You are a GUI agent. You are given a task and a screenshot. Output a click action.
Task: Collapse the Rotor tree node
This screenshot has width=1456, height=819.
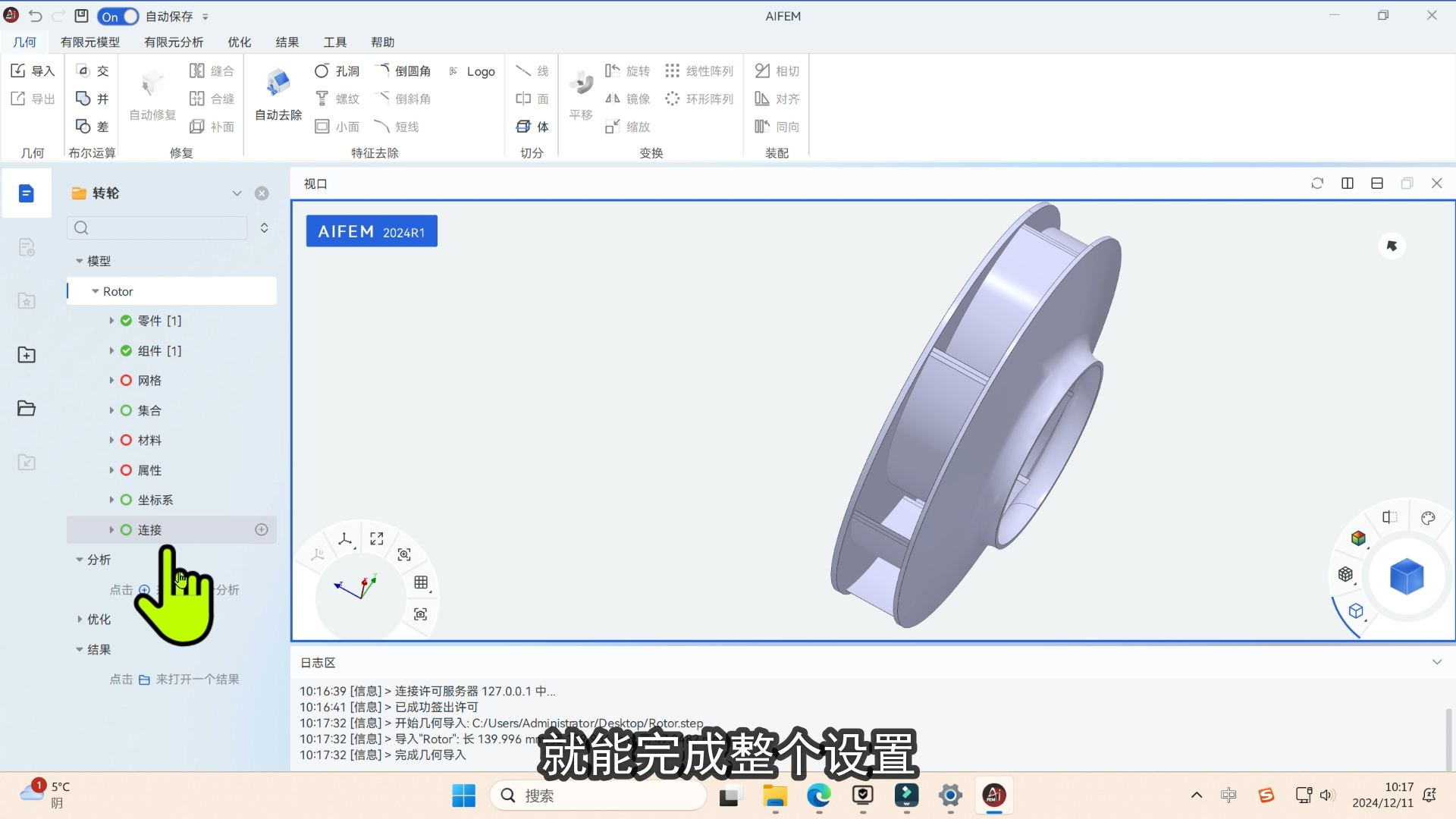click(96, 291)
